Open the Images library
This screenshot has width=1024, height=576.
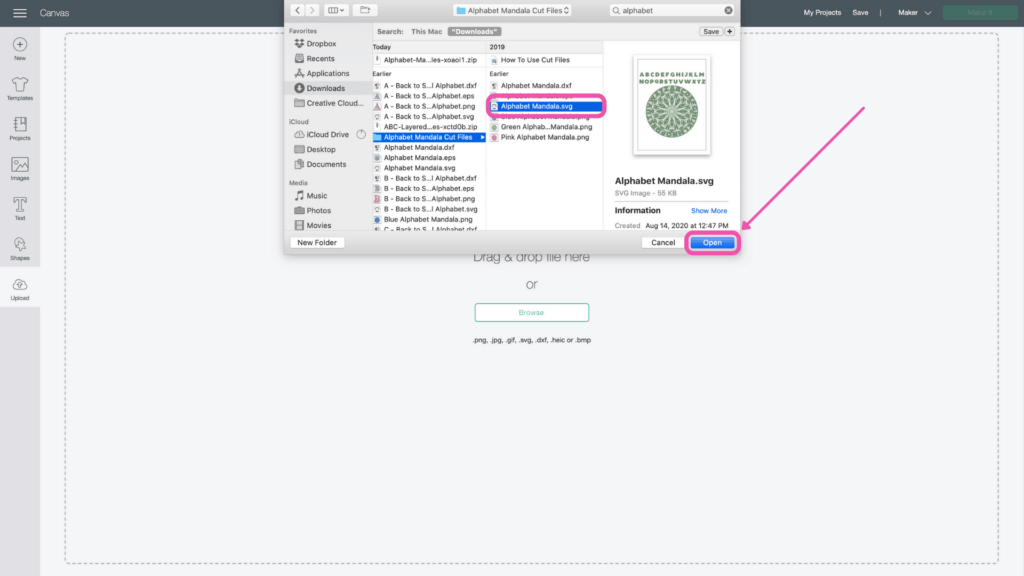pyautogui.click(x=20, y=168)
